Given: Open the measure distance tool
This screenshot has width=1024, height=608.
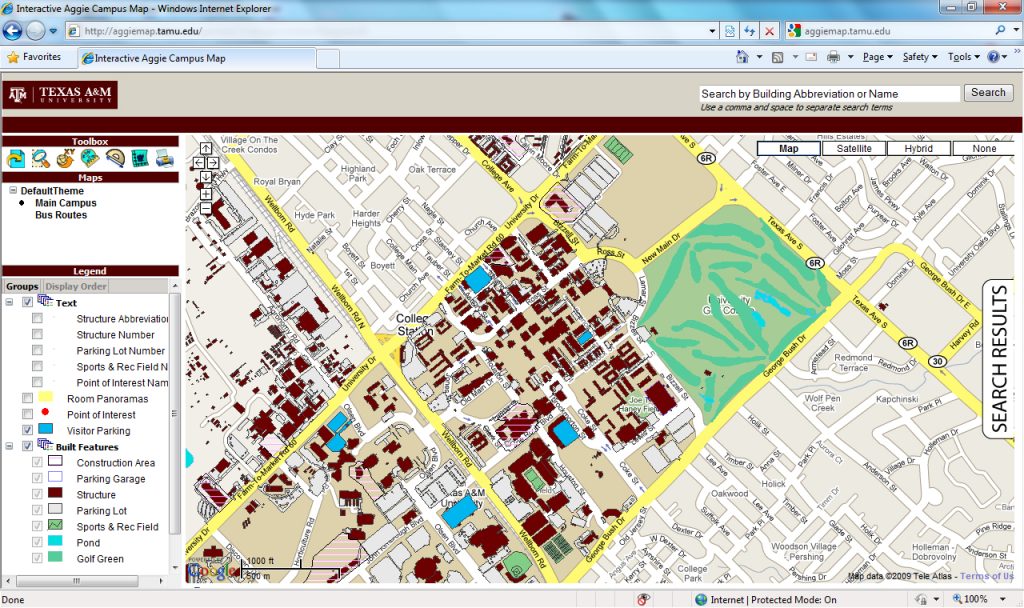Looking at the screenshot, I should 89,158.
